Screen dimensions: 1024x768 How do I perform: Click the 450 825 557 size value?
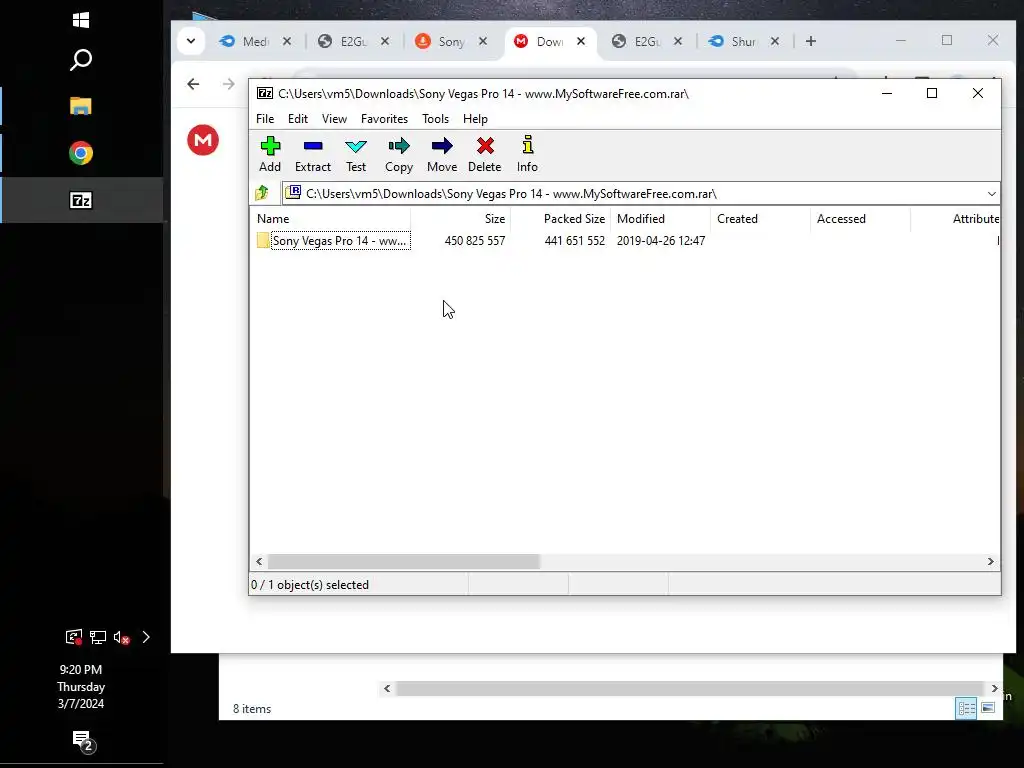coord(475,241)
